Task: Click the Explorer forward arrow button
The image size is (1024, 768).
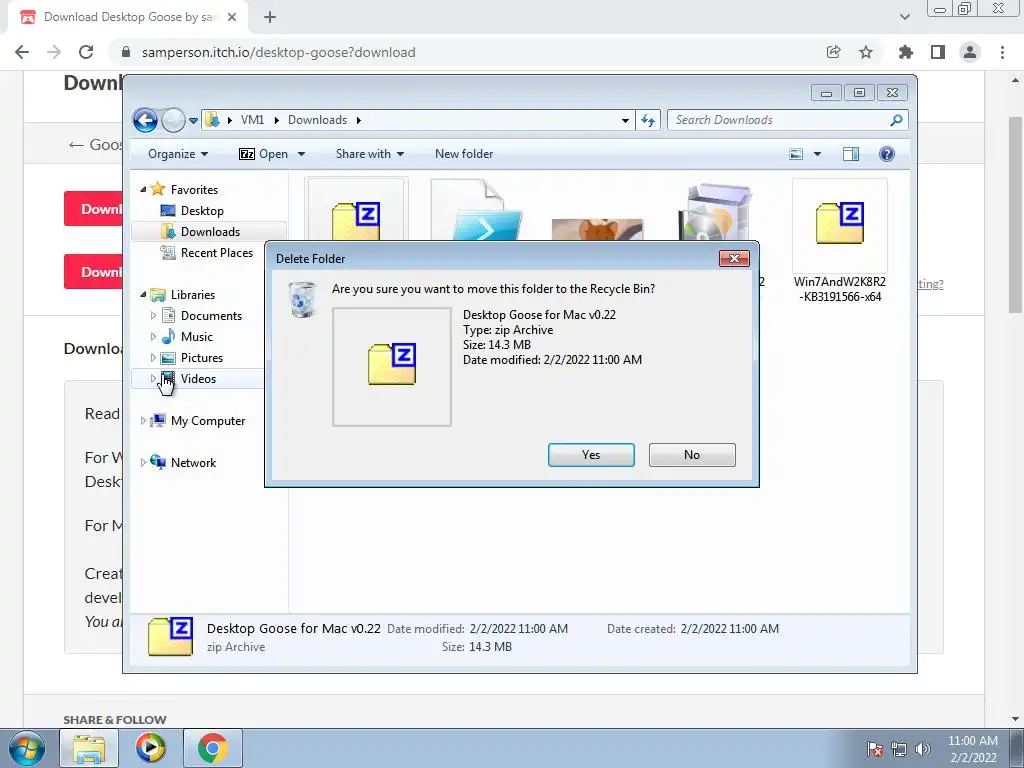Action: coord(173,120)
